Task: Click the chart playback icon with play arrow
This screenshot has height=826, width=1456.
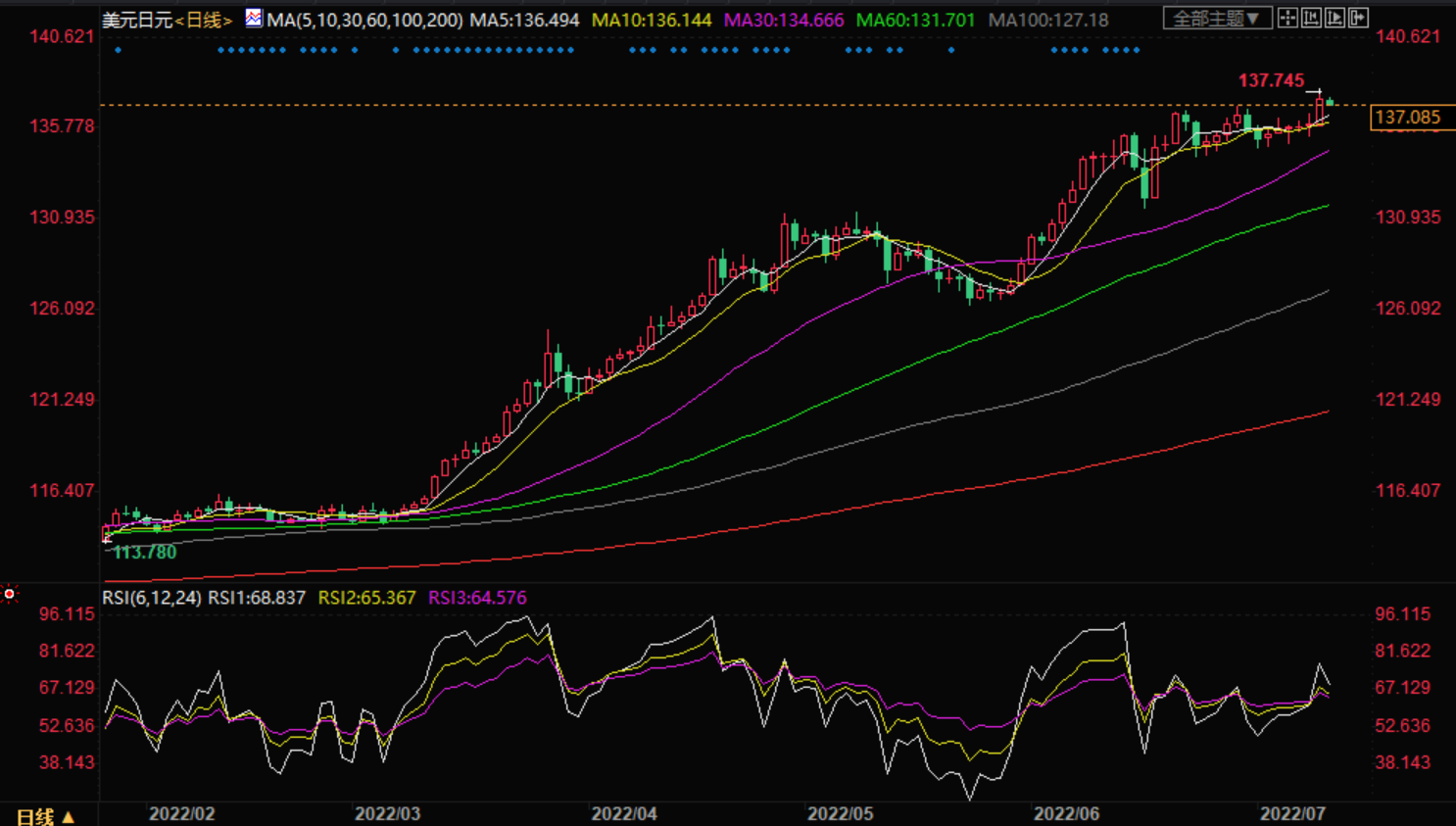Action: [x=1335, y=18]
